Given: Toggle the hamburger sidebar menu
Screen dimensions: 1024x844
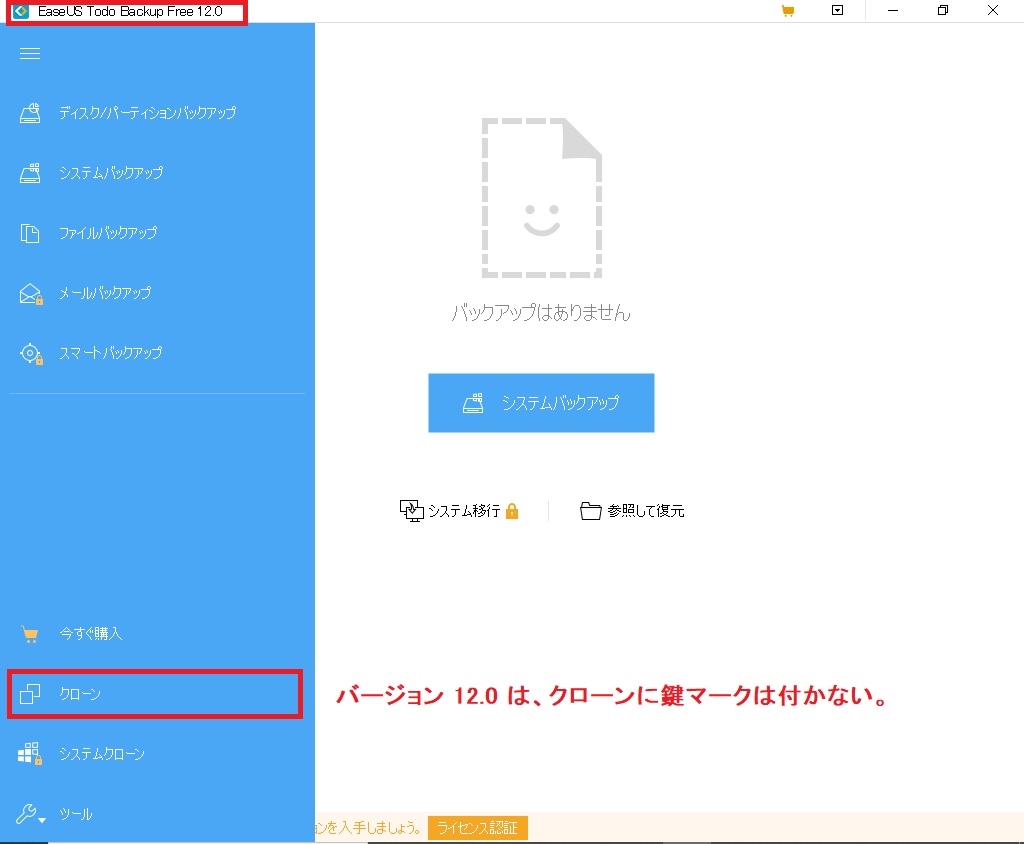Looking at the screenshot, I should [30, 54].
